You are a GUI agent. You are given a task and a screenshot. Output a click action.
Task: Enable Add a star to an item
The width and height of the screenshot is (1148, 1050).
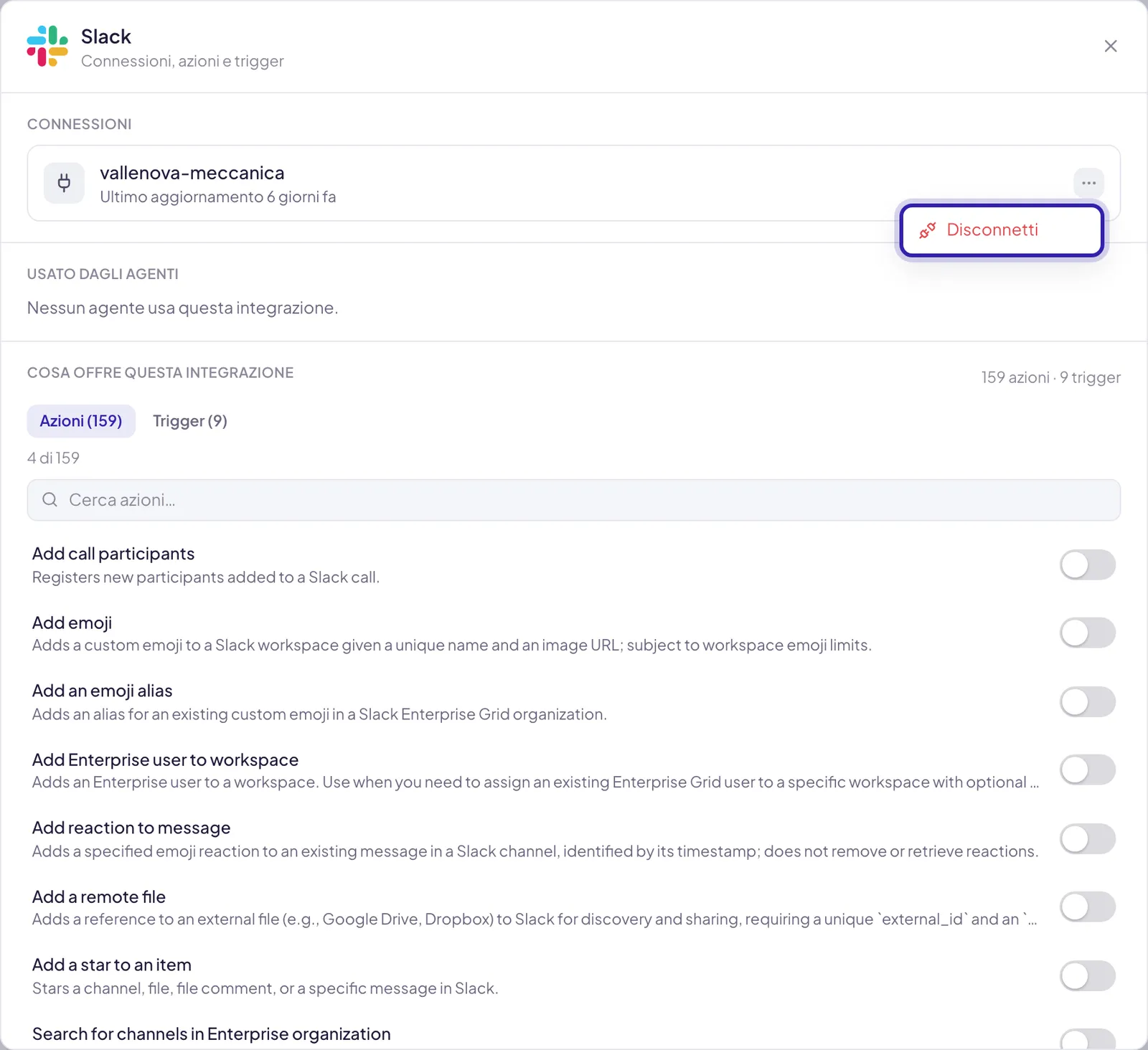(1088, 975)
